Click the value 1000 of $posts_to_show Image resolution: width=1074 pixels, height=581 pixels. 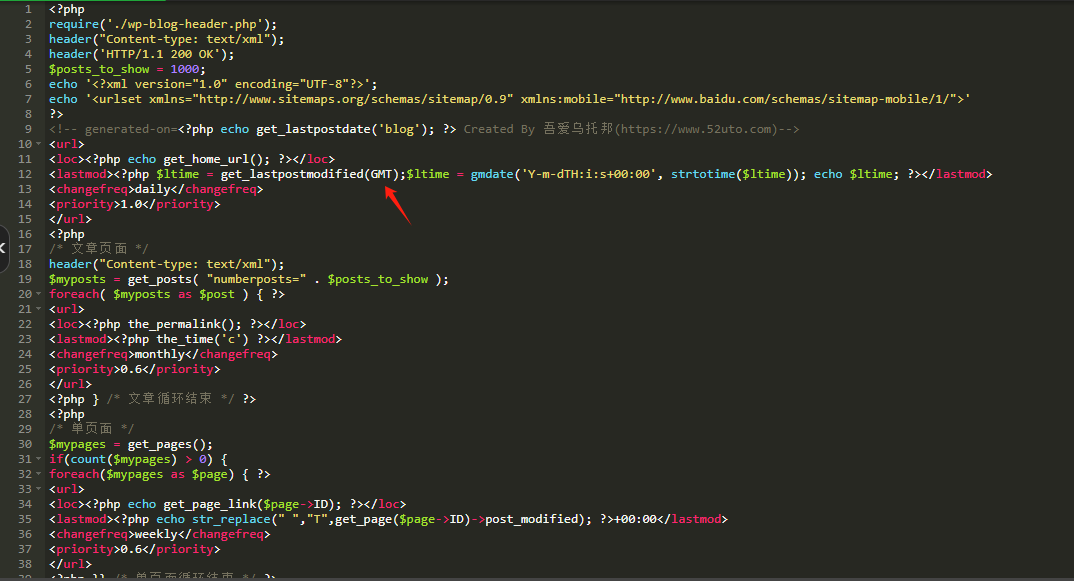pos(185,69)
